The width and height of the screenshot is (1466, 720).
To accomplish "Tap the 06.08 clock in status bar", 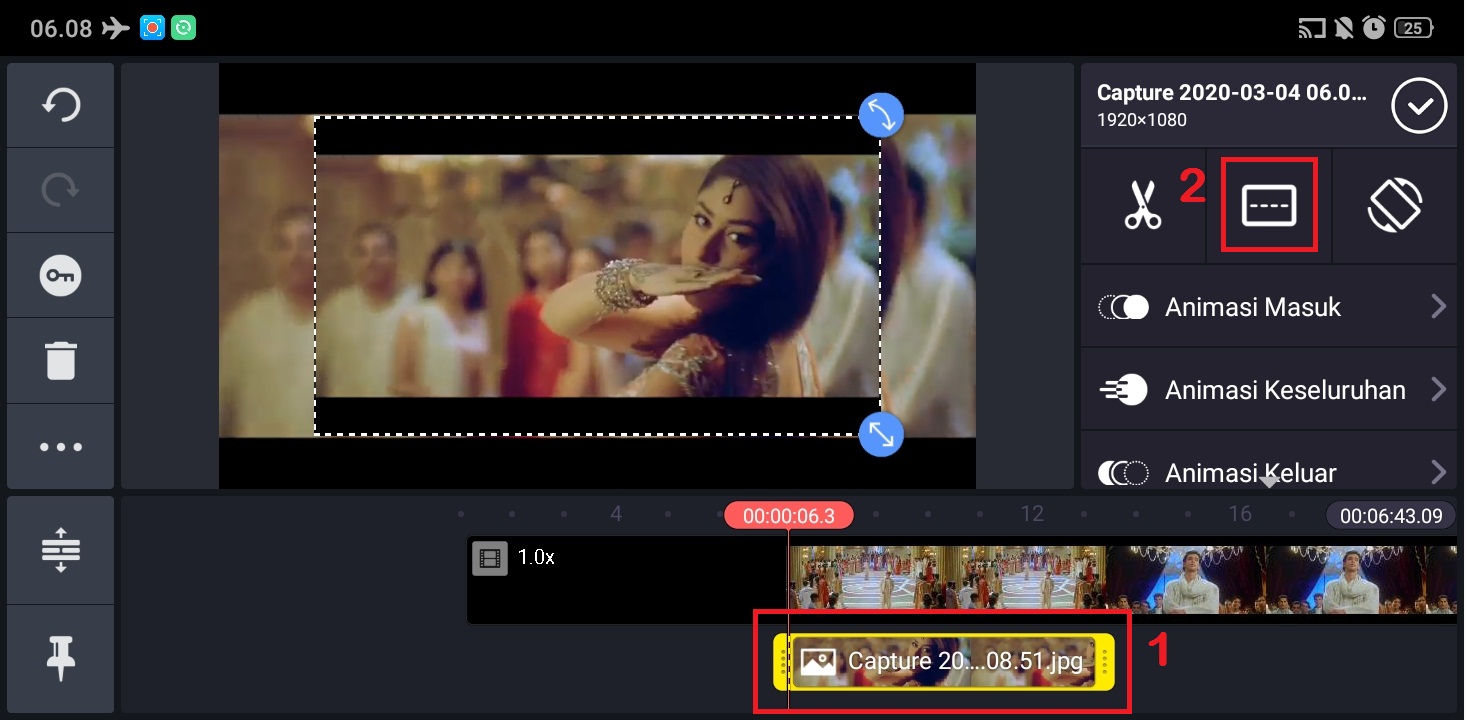I will coord(61,28).
